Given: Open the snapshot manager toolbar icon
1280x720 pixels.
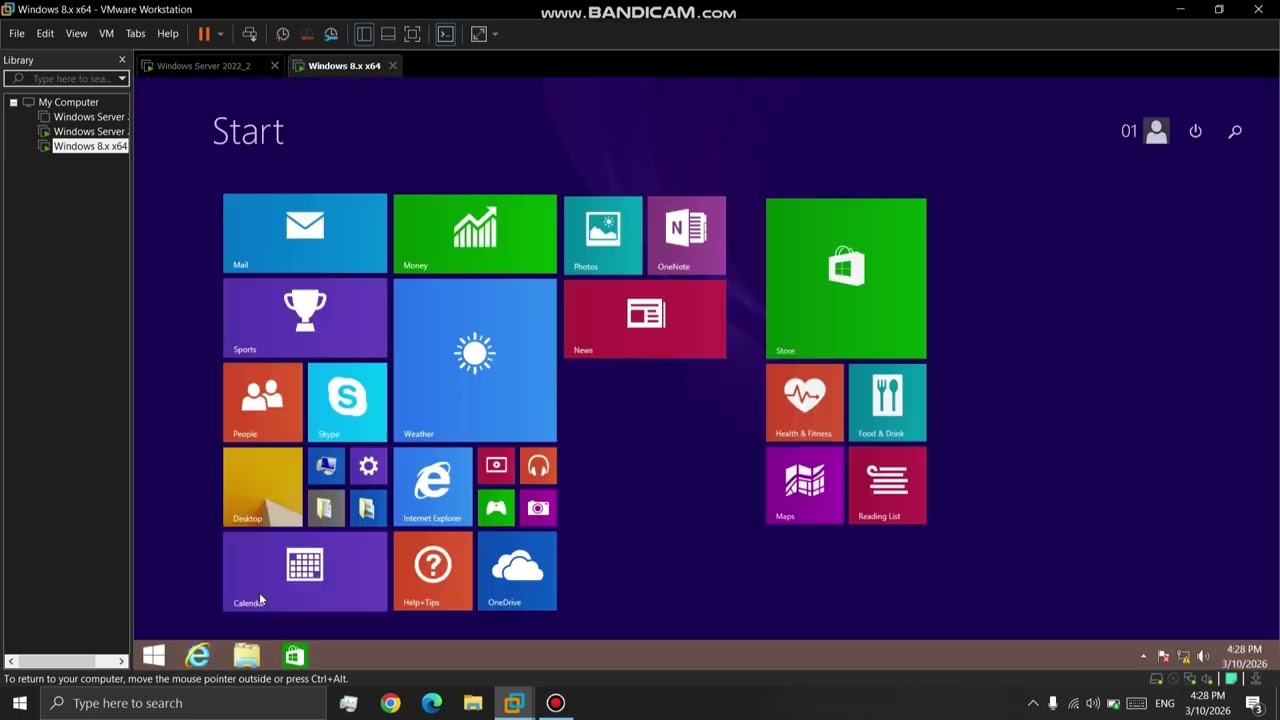Looking at the screenshot, I should [331, 34].
